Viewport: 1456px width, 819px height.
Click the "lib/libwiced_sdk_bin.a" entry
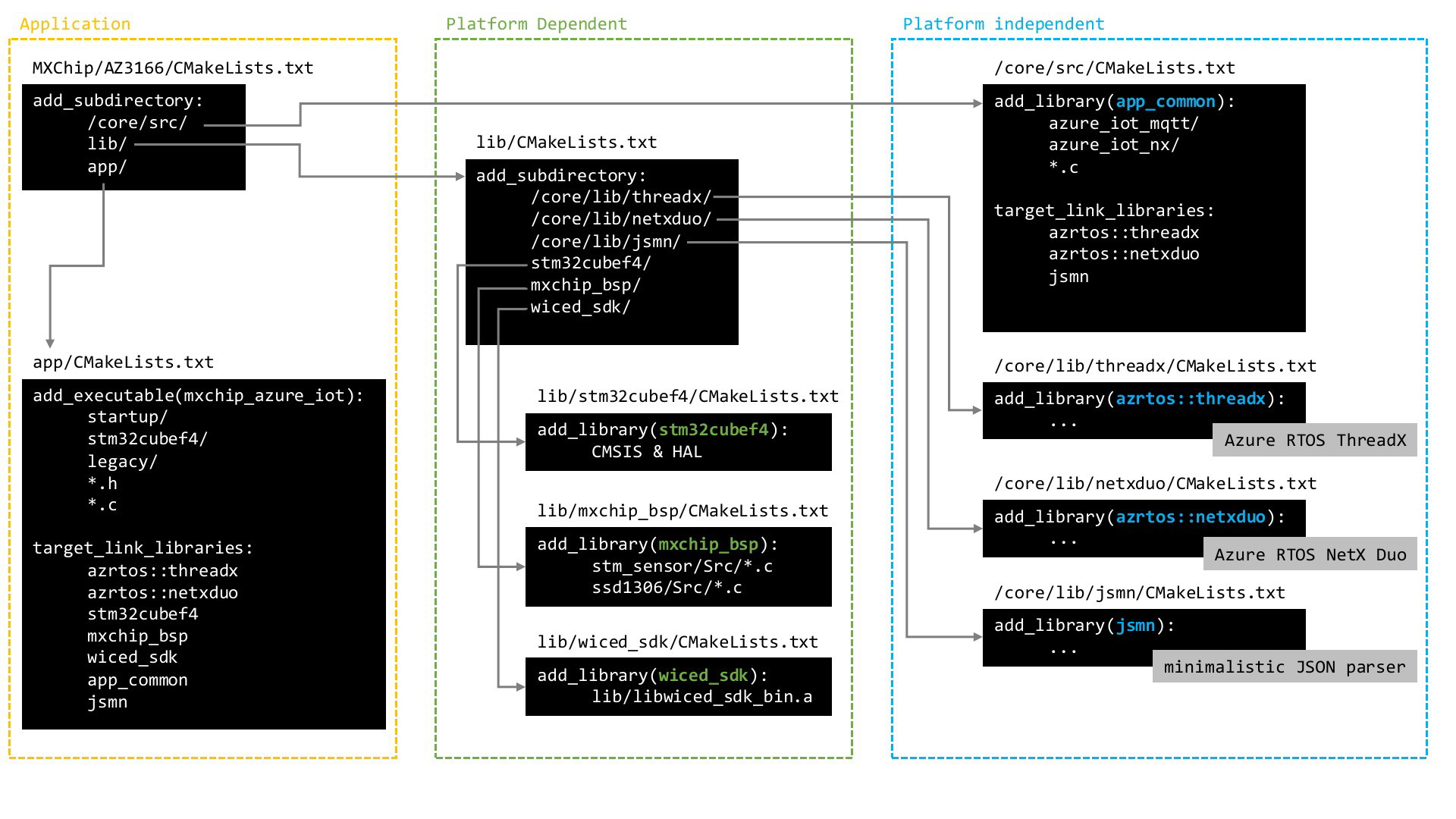(702, 697)
